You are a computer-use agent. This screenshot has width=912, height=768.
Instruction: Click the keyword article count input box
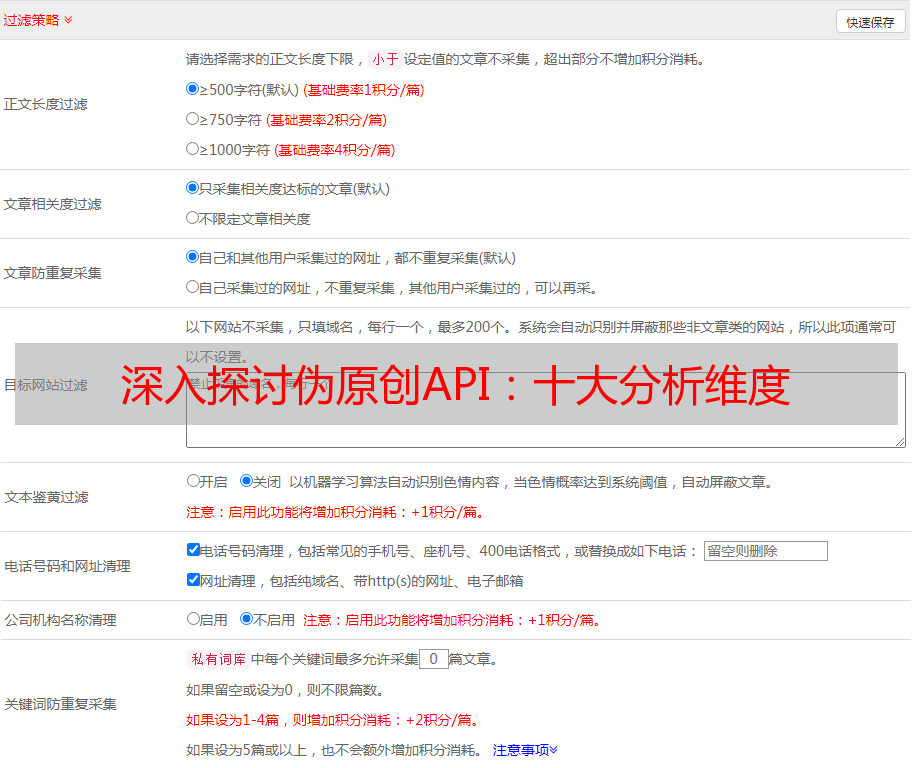point(433,659)
